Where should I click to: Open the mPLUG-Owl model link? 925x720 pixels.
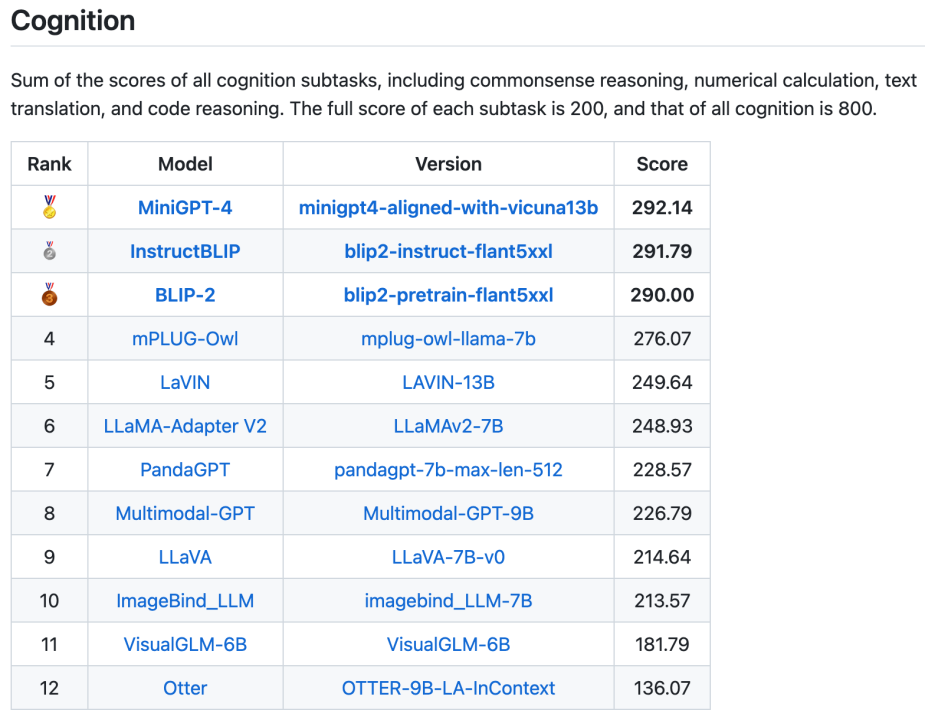point(184,338)
